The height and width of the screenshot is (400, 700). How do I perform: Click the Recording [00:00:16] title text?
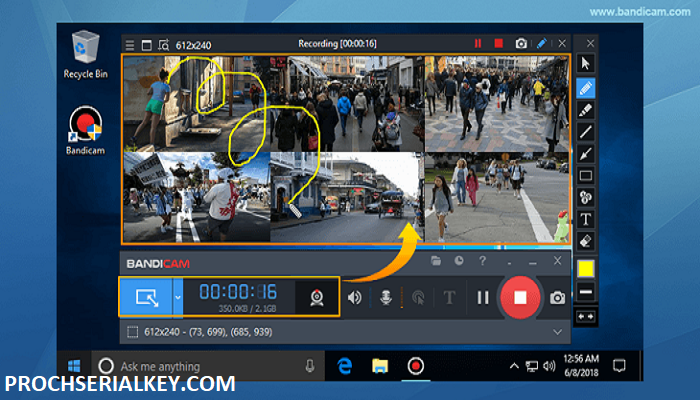point(337,44)
